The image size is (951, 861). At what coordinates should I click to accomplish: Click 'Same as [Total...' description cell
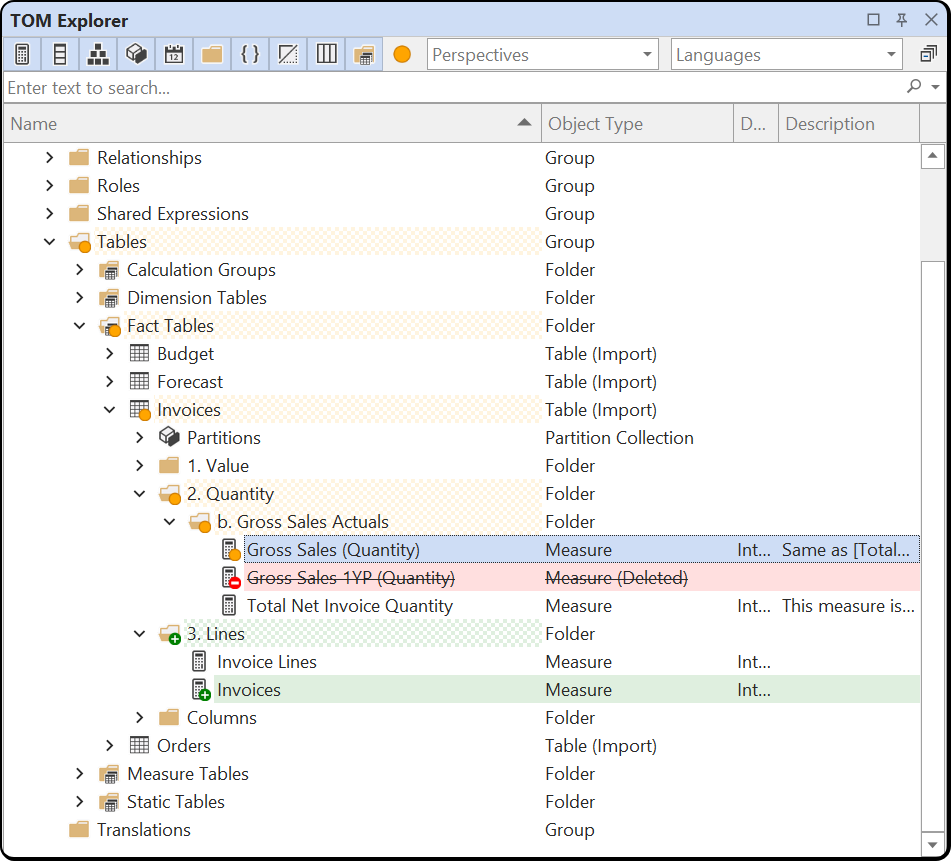point(847,550)
